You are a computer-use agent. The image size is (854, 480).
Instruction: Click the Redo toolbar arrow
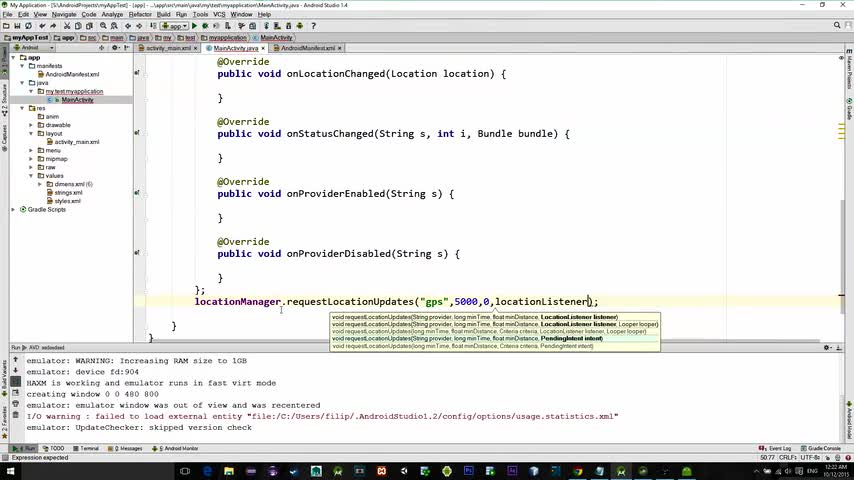point(53,26)
